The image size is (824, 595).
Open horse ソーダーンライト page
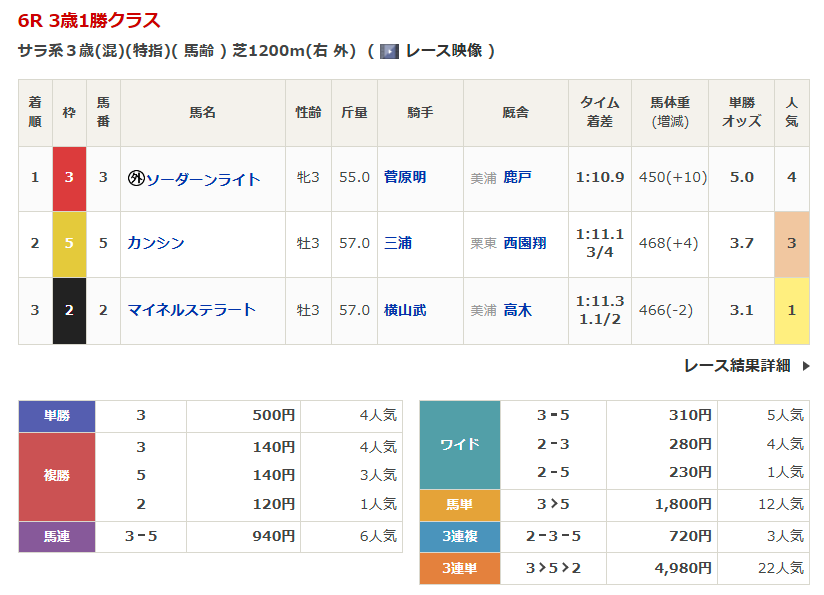[x=203, y=179]
